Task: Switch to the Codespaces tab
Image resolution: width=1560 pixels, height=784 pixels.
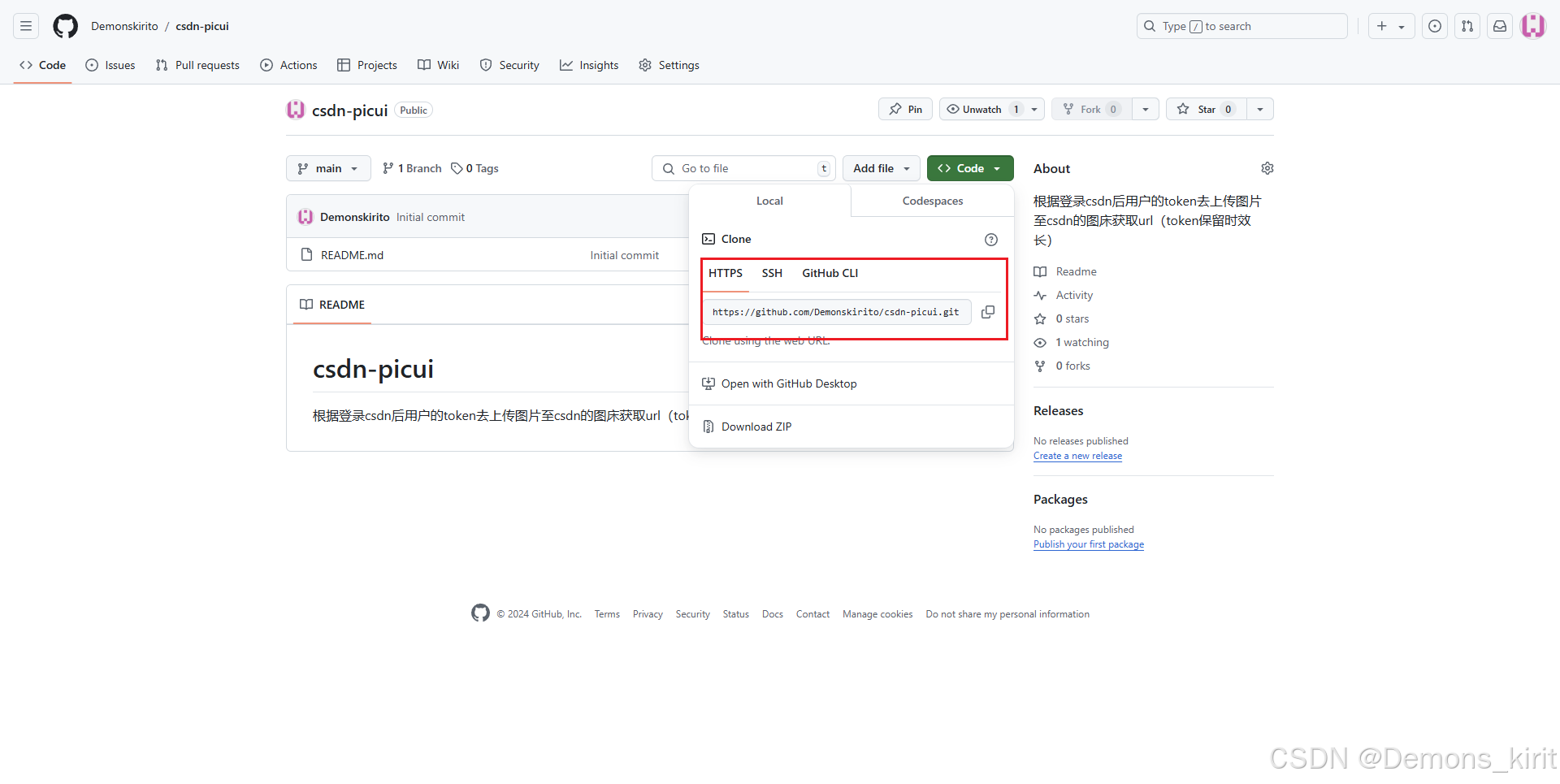Action: [933, 201]
